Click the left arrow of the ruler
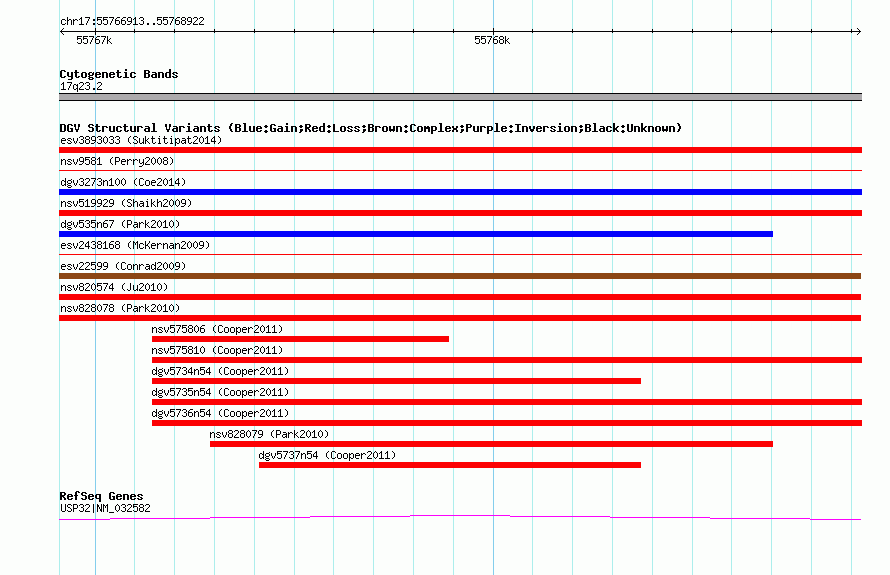The height and width of the screenshot is (575, 890). [62, 32]
